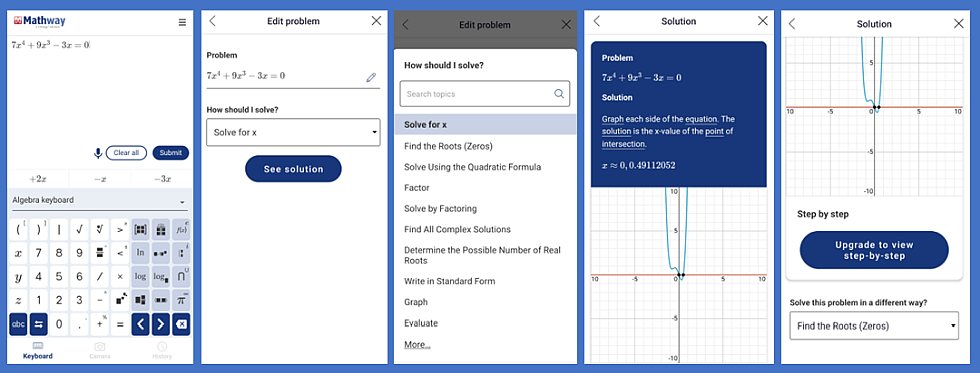
Task: Open the Solve for x dropdown
Action: click(x=293, y=132)
